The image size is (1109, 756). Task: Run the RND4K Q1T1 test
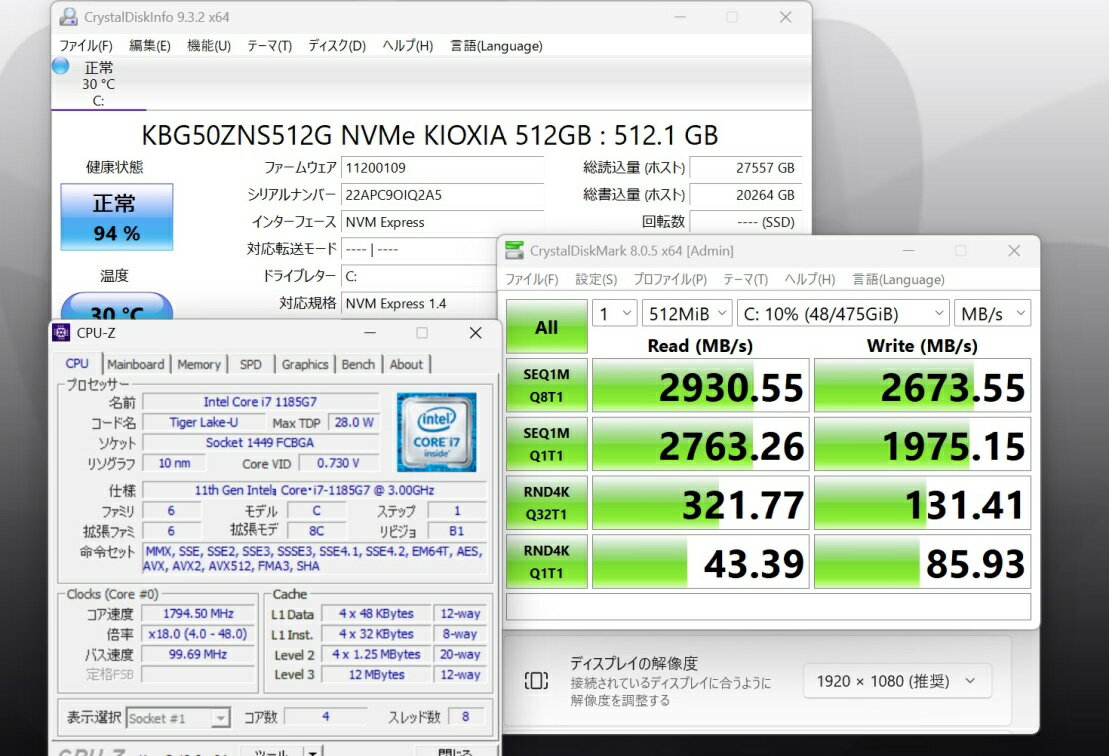click(546, 562)
